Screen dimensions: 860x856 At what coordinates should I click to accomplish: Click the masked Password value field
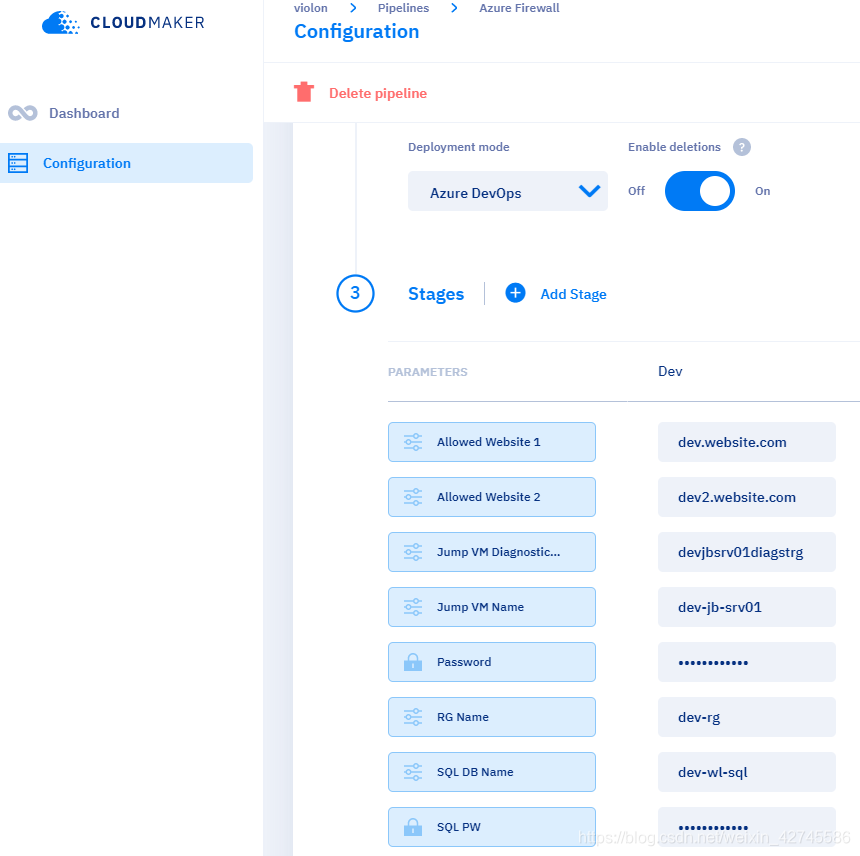[x=746, y=662]
